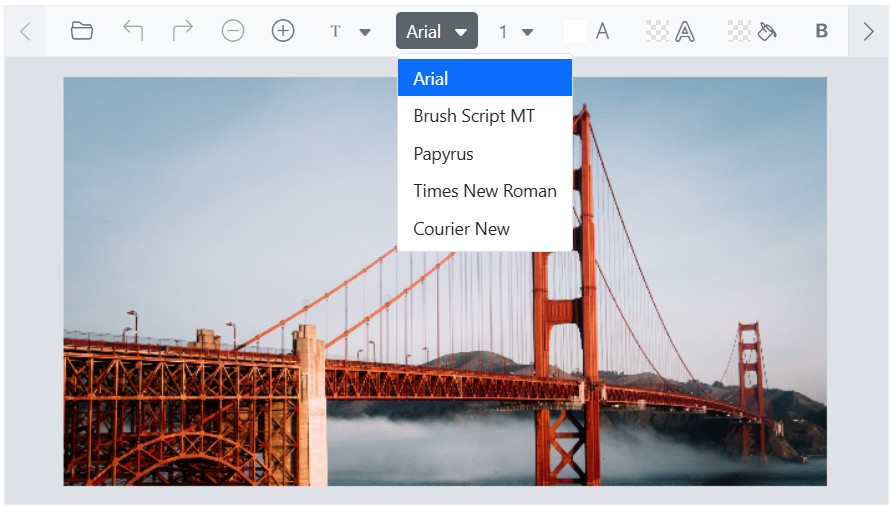This screenshot has height=507, width=892.
Task: Open the Arial font family dropdown
Action: coord(437,31)
